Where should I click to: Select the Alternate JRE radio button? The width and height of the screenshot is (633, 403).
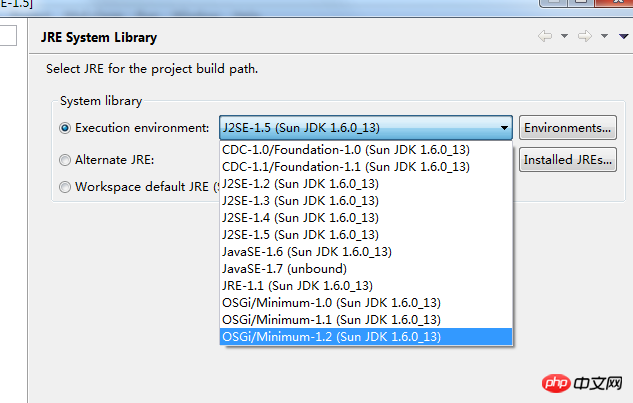click(x=65, y=160)
